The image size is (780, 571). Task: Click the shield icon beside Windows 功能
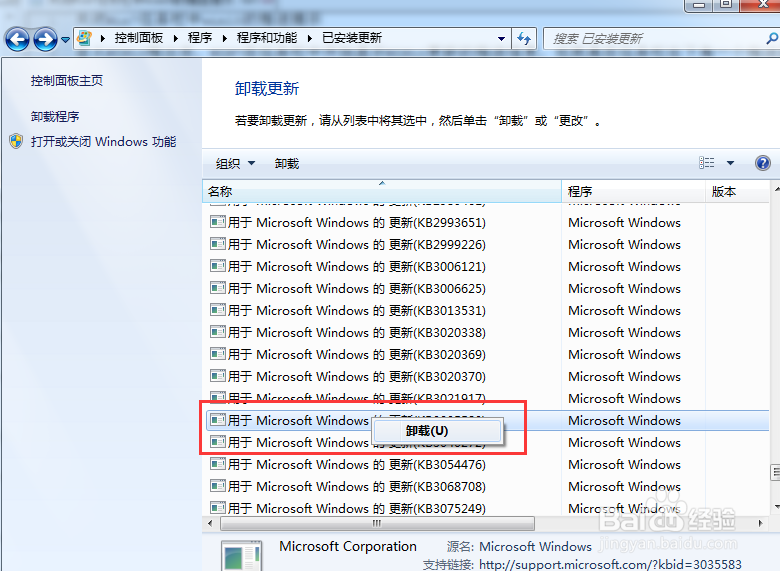pyautogui.click(x=16, y=141)
